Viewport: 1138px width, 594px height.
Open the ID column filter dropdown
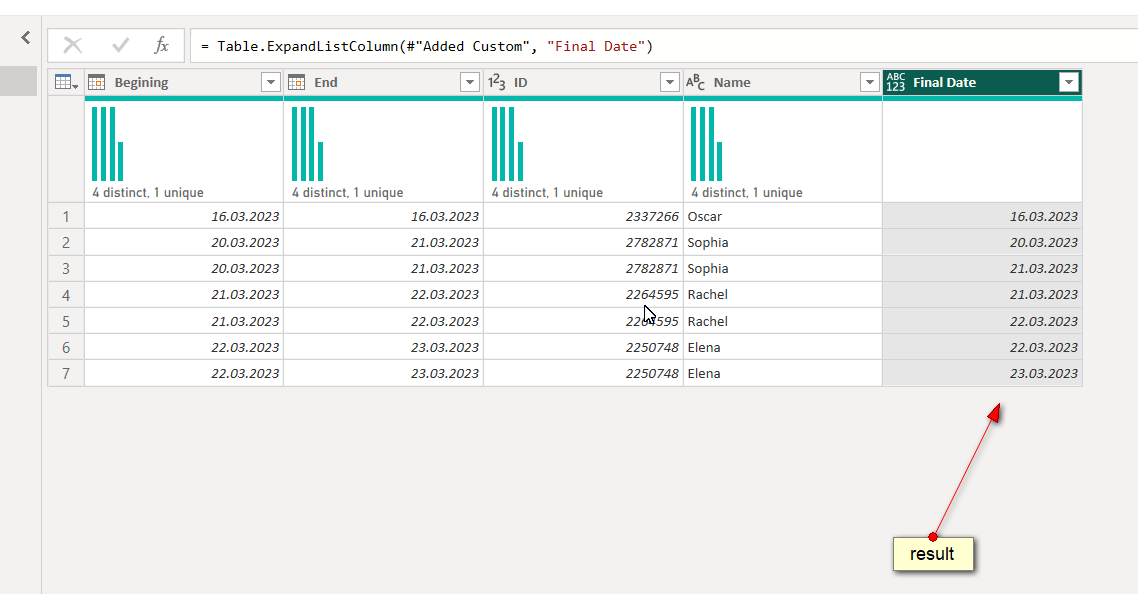pos(670,83)
